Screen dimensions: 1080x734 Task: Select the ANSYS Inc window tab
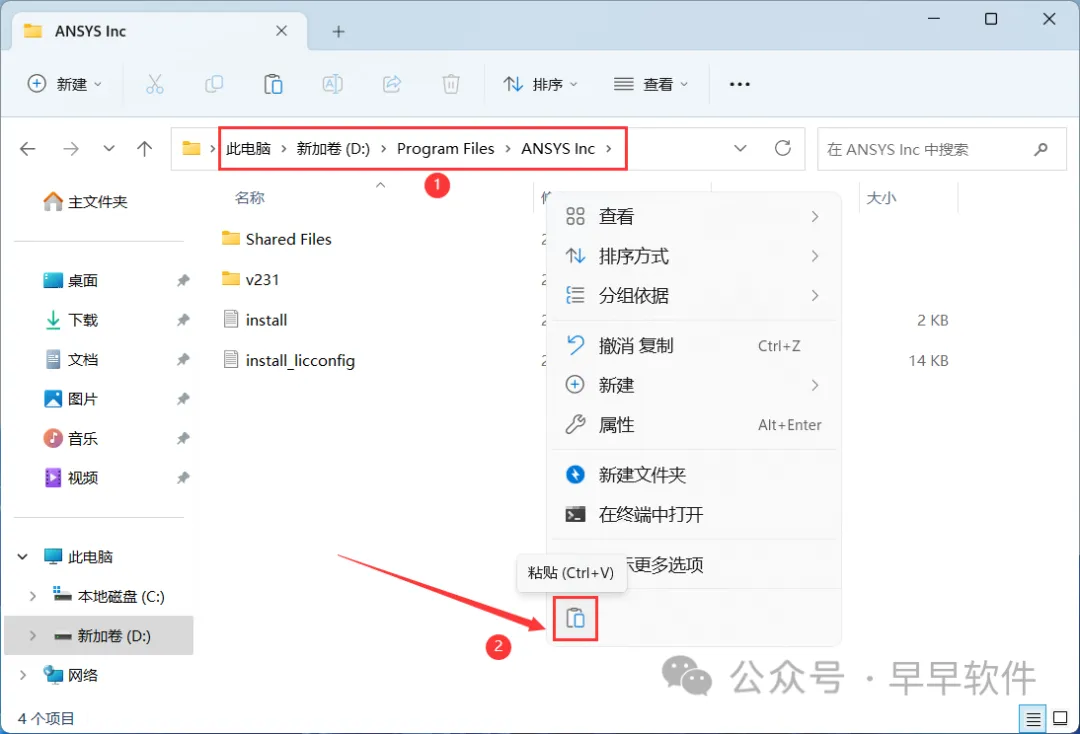[x=160, y=31]
